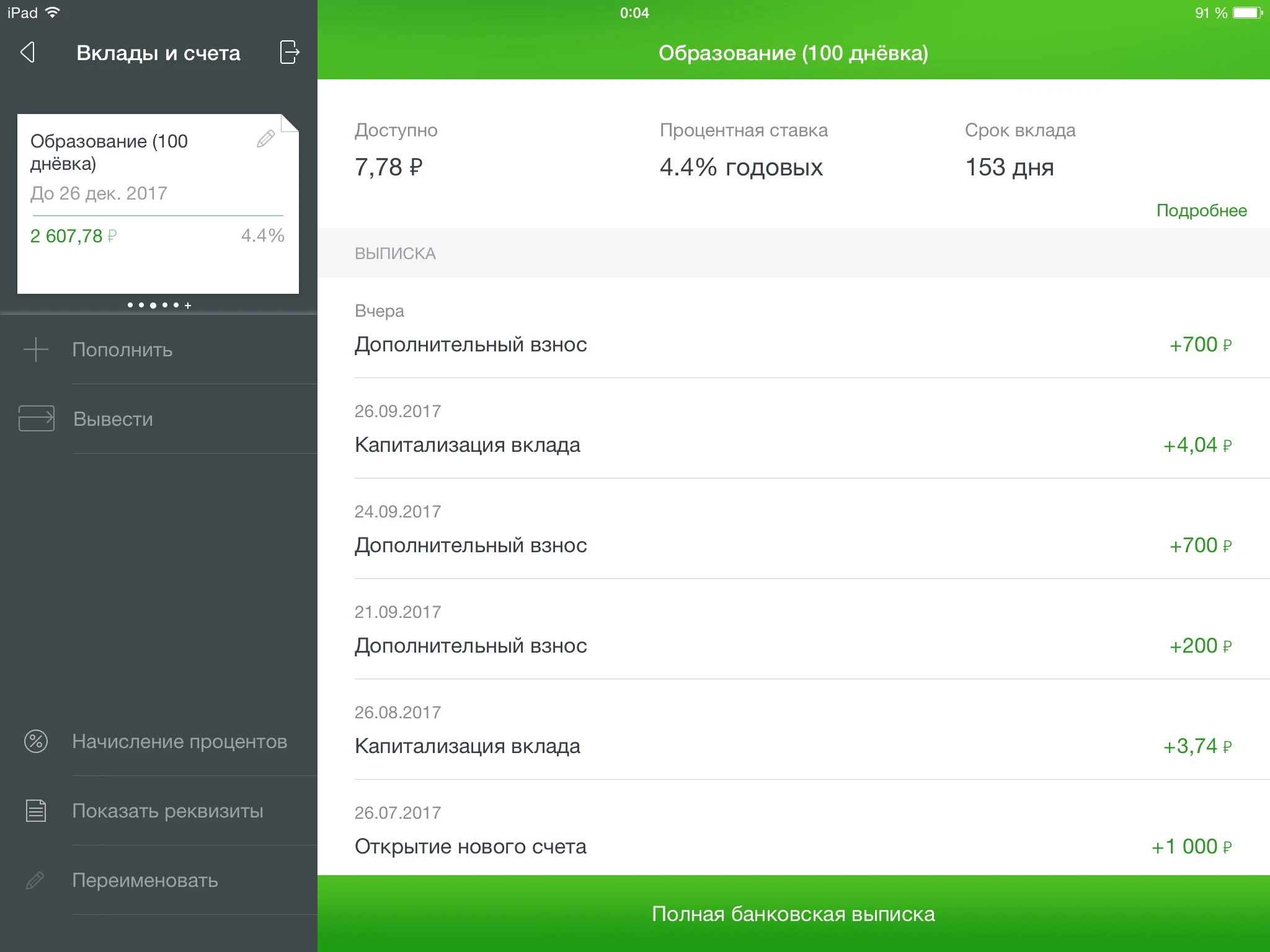Tap the back arrow icon in the header
This screenshot has width=1270, height=952.
click(x=27, y=53)
